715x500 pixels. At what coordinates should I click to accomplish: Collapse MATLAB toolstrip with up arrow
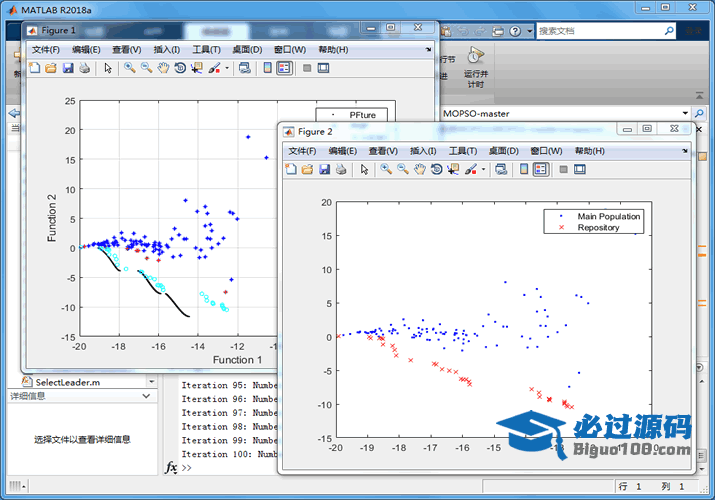[699, 95]
